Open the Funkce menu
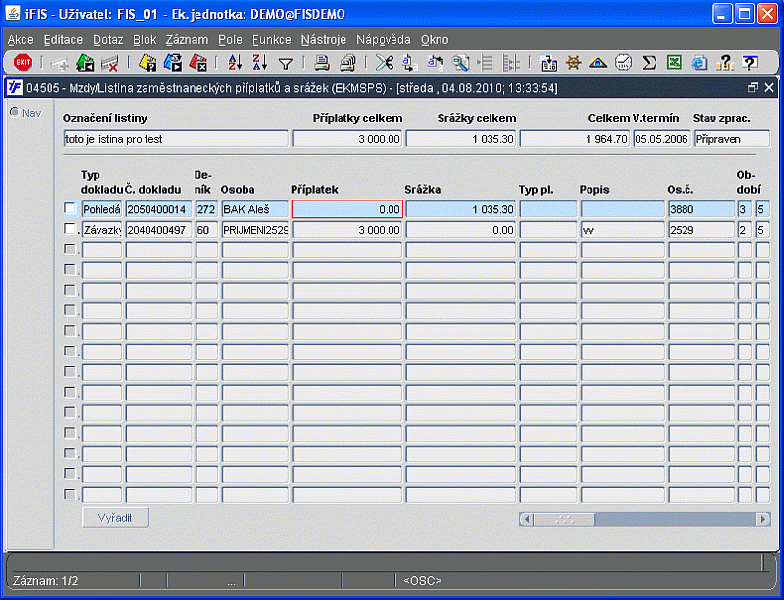The width and height of the screenshot is (784, 600). 272,39
